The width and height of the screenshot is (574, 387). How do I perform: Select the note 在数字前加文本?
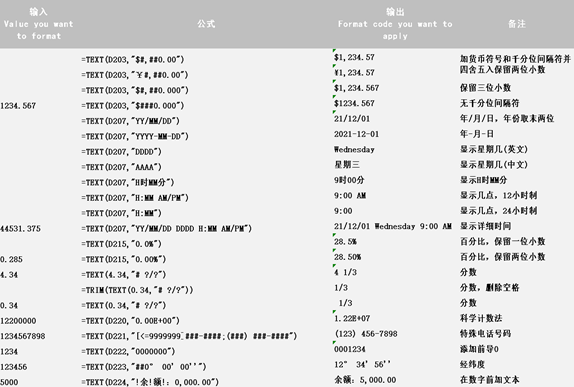[x=490, y=380]
